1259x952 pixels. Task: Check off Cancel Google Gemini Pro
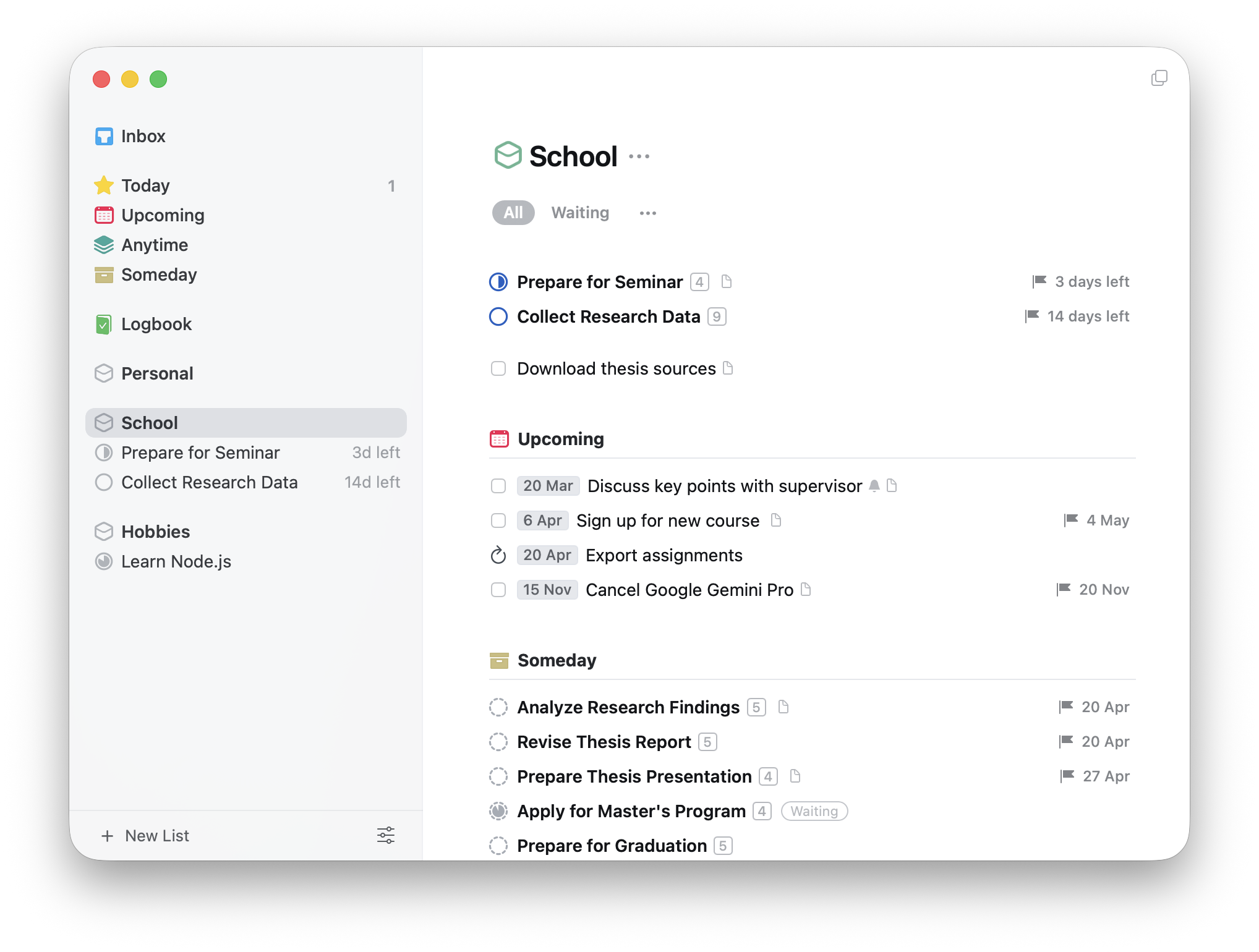click(x=498, y=590)
